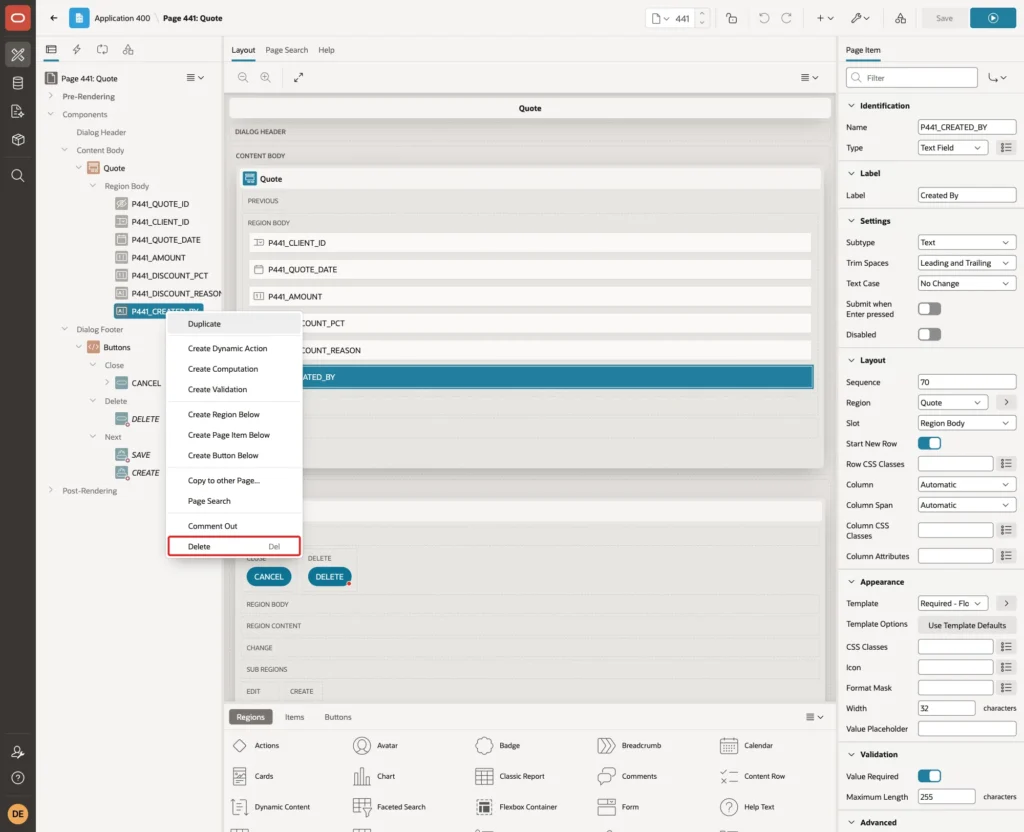Open the DE user account avatar
The height and width of the screenshot is (832, 1024).
coord(18,814)
